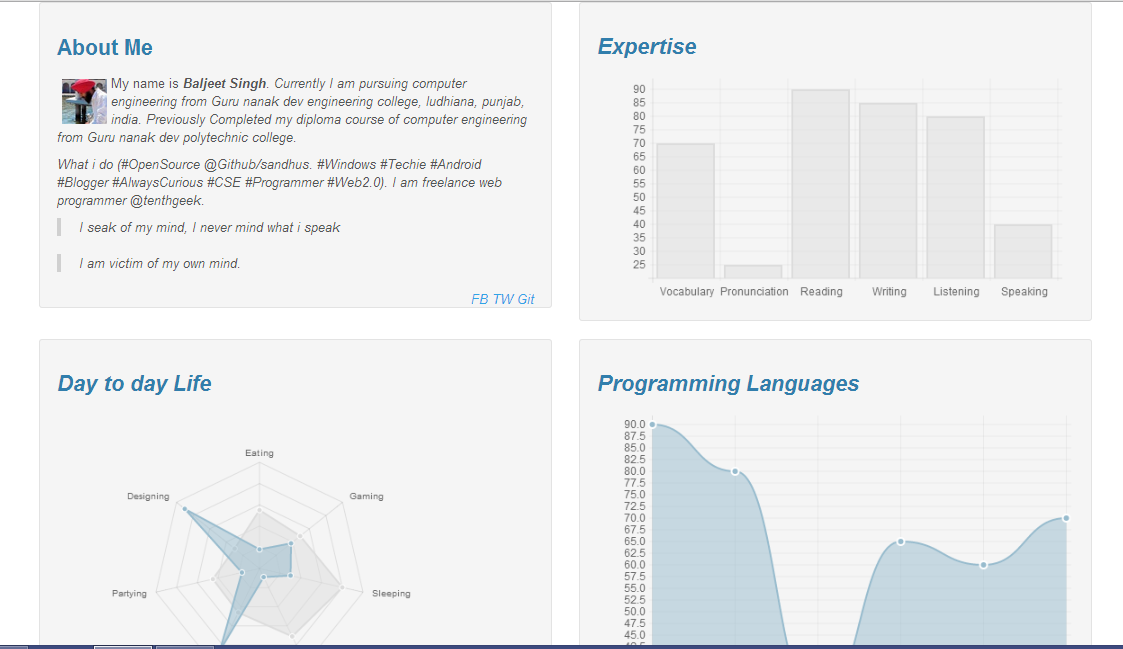Select the short Pronunciation bar in Expertise chart
Screen dimensions: 1123x649
[753, 272]
